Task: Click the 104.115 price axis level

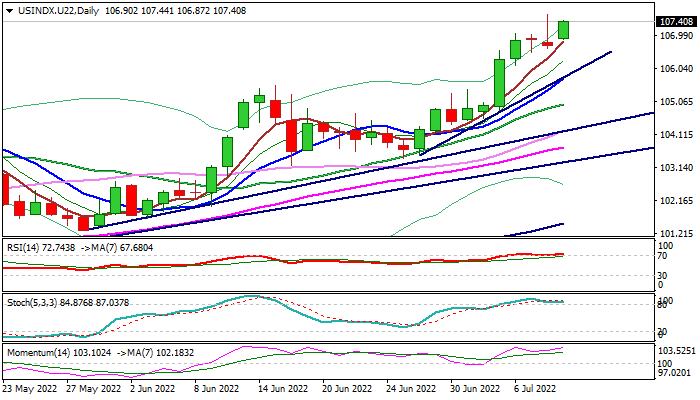Action: pos(675,135)
